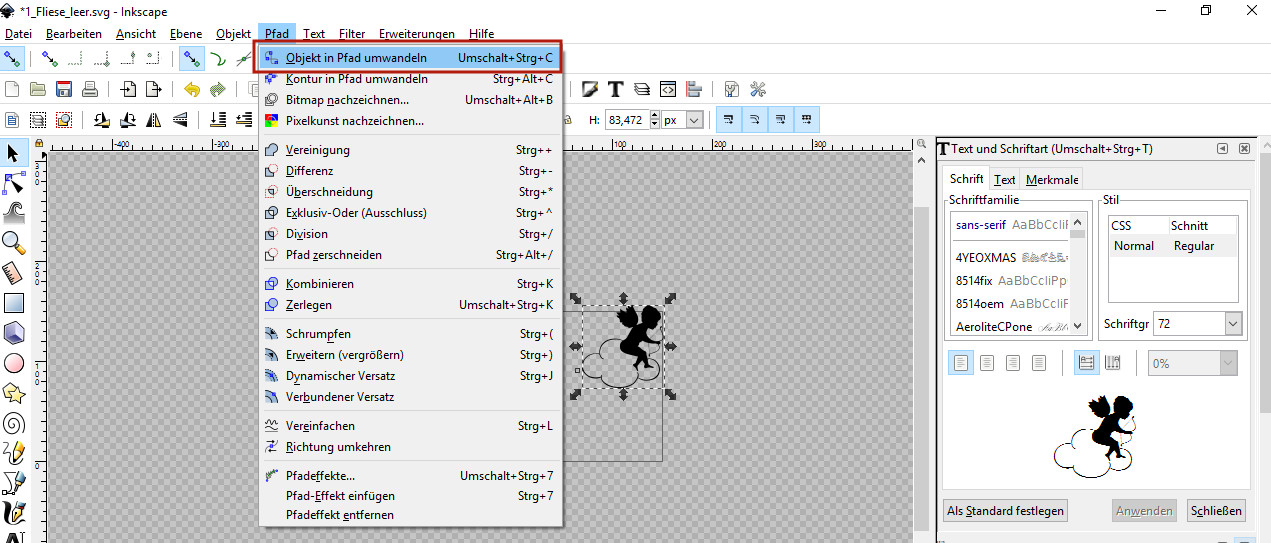Expand the Schriftgr font size dropdown
This screenshot has height=543, width=1271.
click(x=1232, y=324)
